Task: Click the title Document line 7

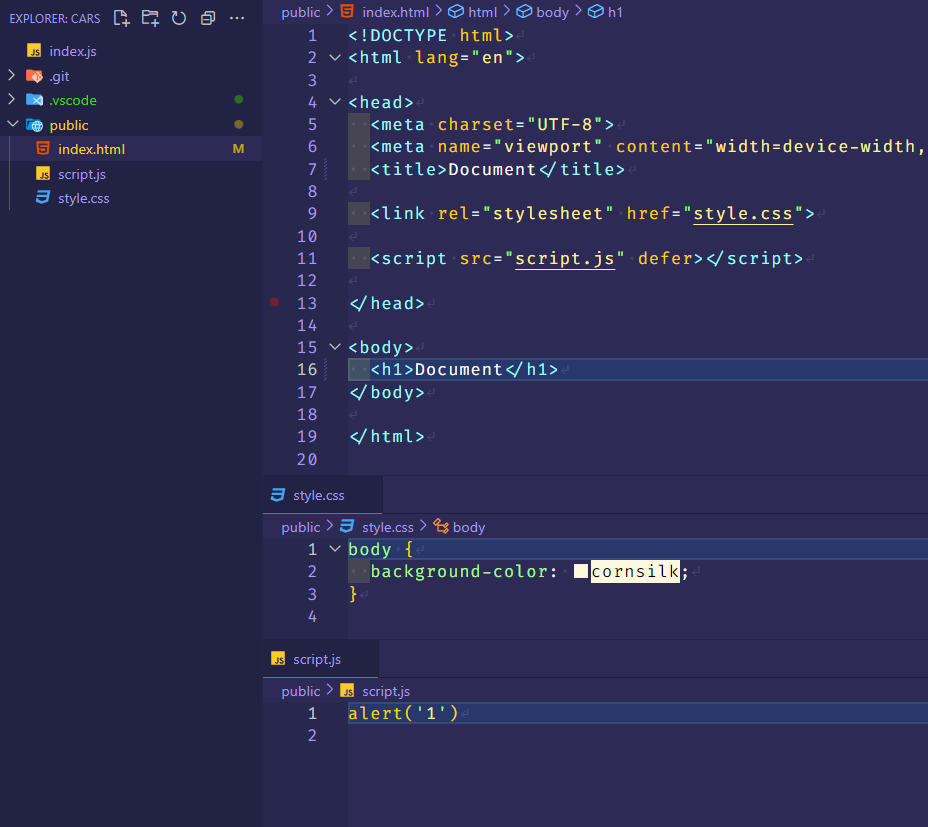Action: point(497,169)
